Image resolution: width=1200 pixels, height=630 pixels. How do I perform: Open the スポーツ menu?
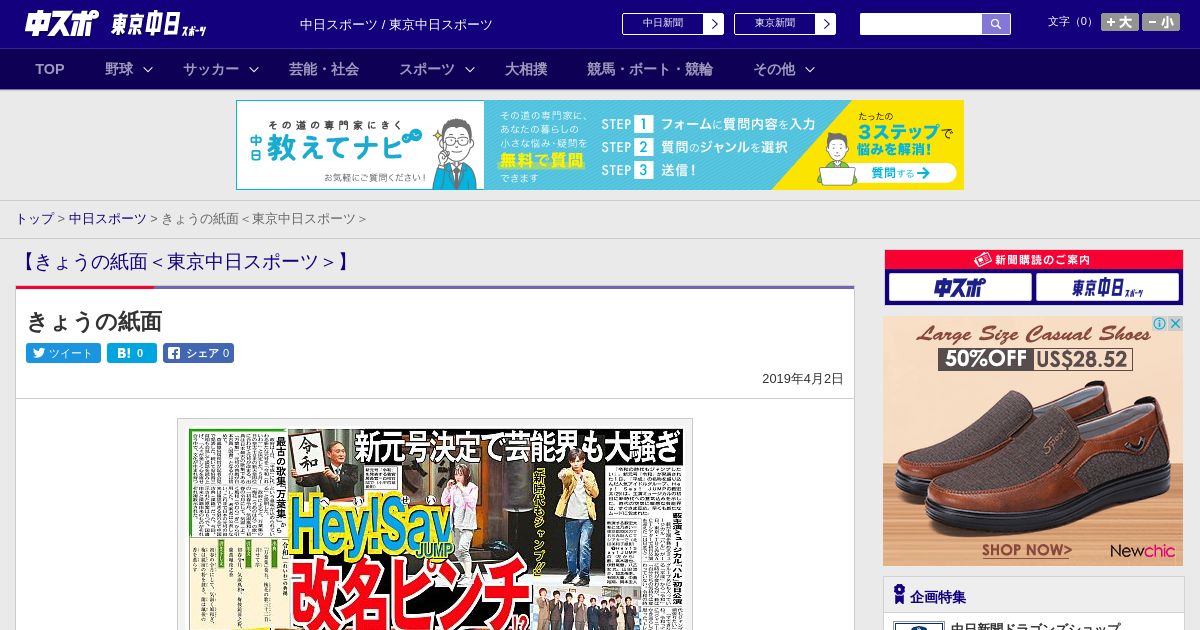pos(427,69)
